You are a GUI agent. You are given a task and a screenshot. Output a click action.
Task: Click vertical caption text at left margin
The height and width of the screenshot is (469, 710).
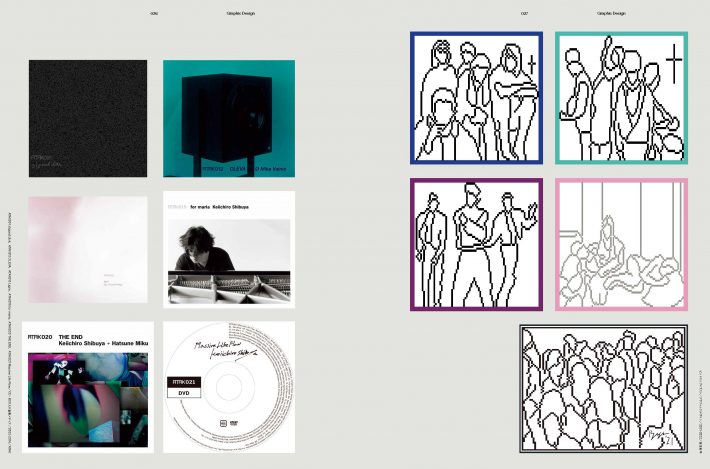coord(10,333)
